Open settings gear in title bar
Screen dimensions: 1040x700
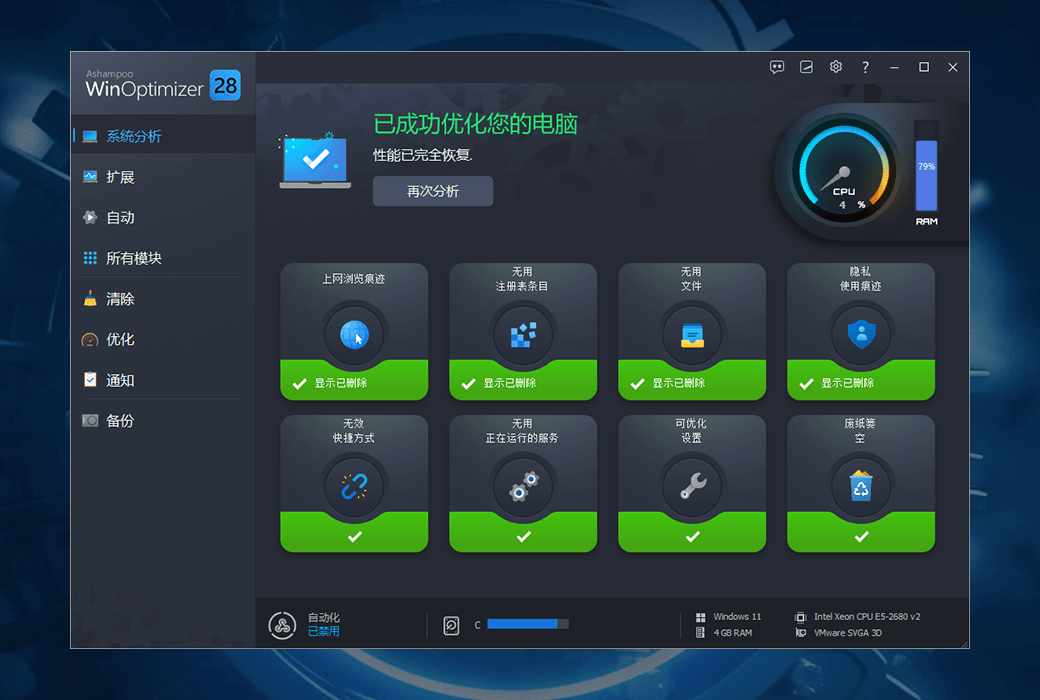coord(836,67)
